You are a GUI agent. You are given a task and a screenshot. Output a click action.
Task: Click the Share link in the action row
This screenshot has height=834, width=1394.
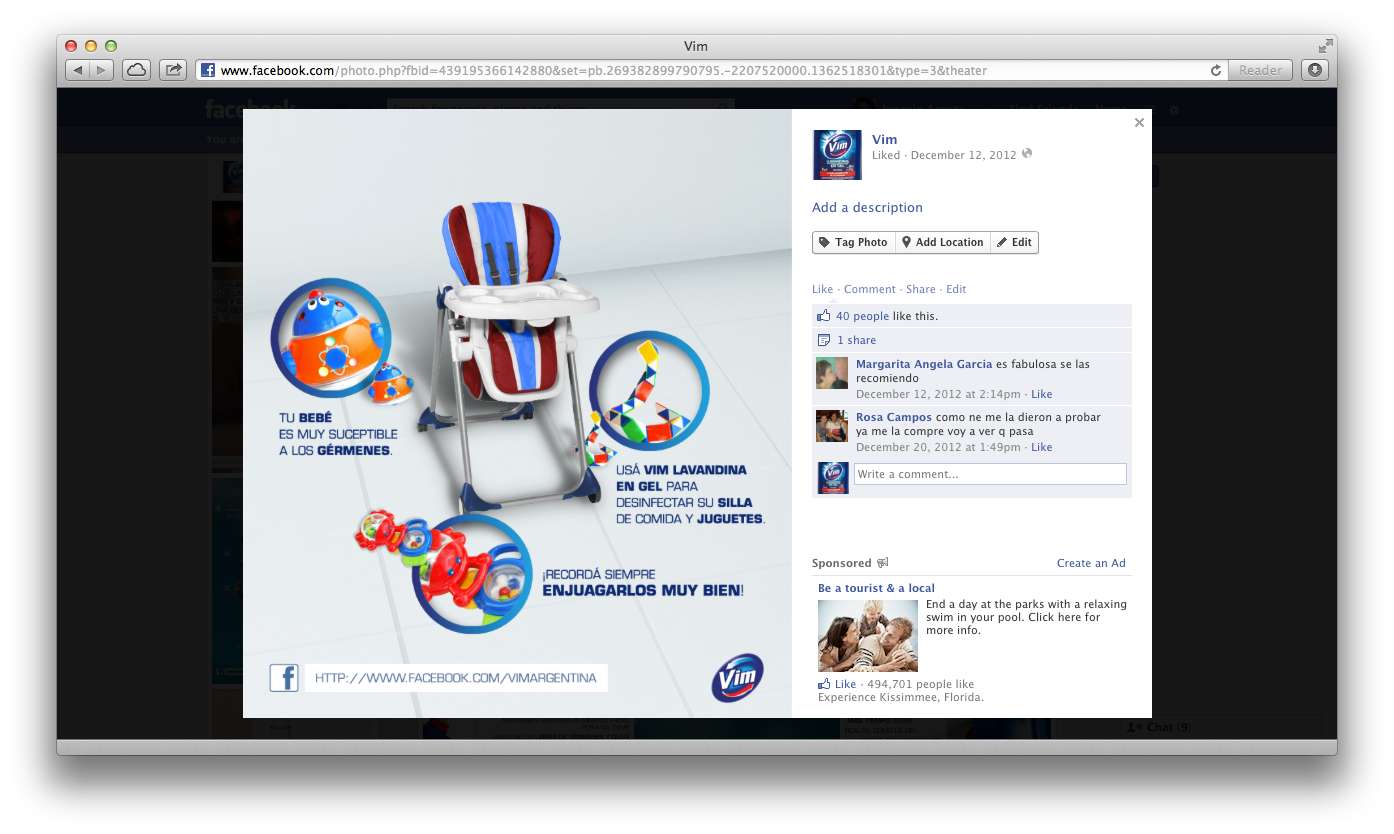click(x=921, y=289)
